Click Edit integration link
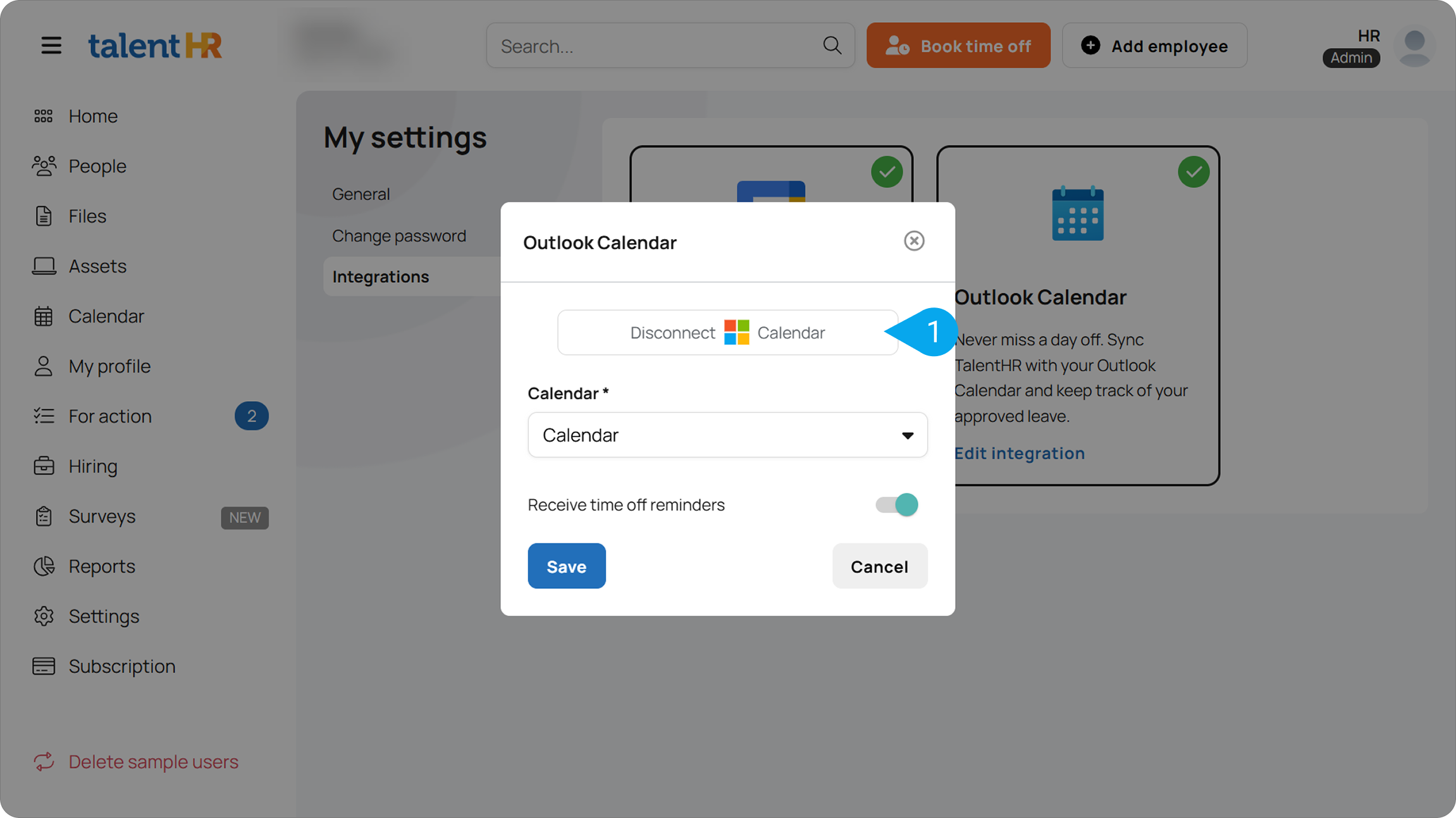This screenshot has width=1456, height=818. [1020, 453]
